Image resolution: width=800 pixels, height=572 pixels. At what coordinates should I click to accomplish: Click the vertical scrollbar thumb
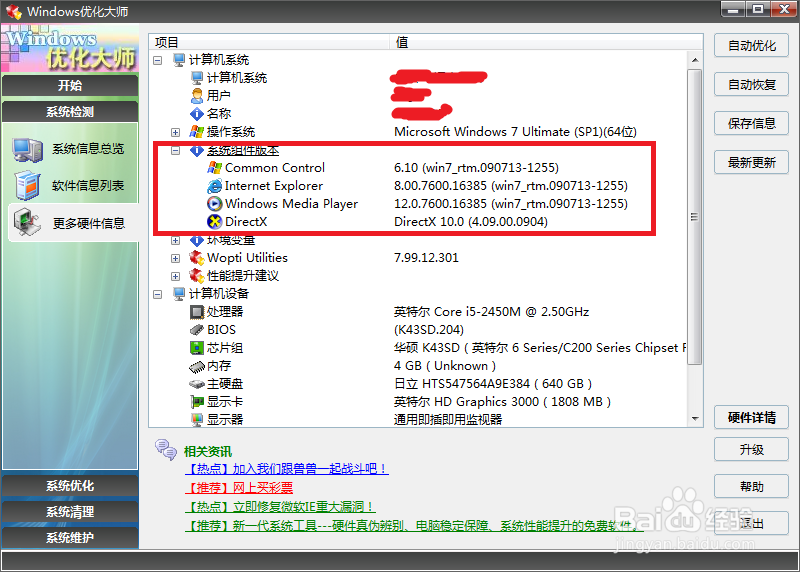pyautogui.click(x=695, y=217)
